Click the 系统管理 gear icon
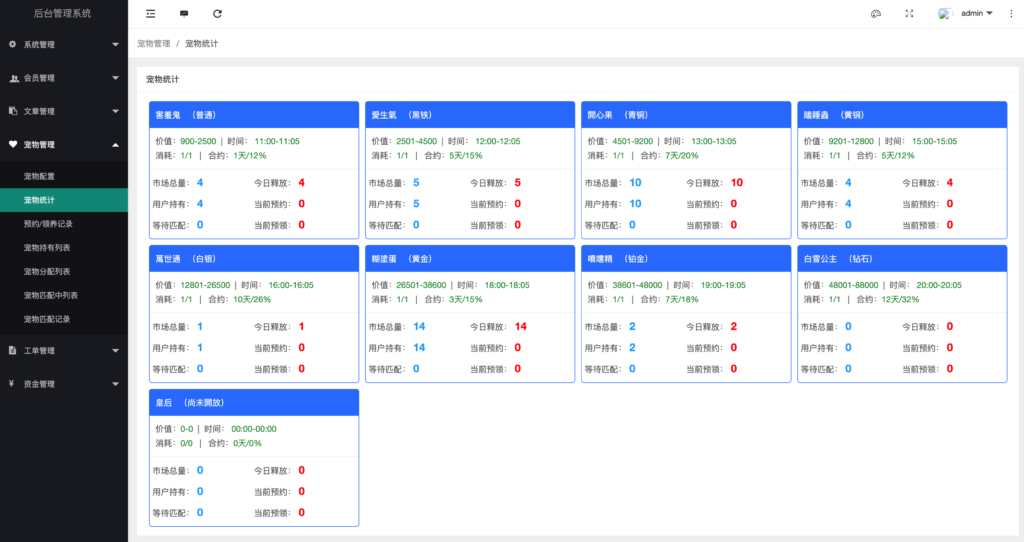Screen dimensions: 1024x542 [x=12, y=44]
